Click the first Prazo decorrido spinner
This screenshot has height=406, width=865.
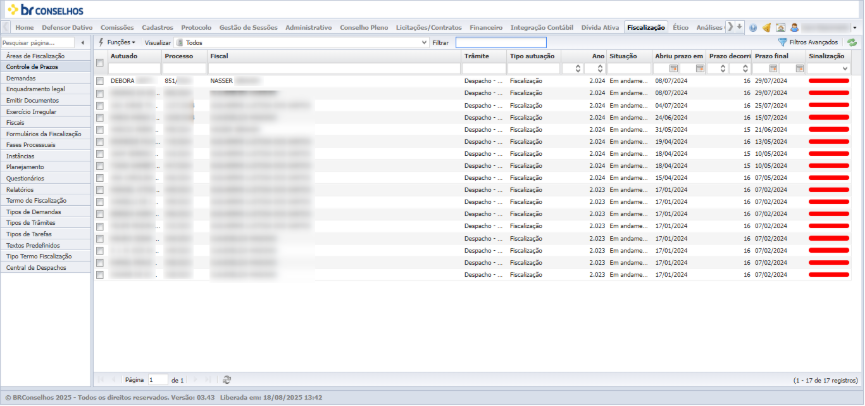[723, 68]
